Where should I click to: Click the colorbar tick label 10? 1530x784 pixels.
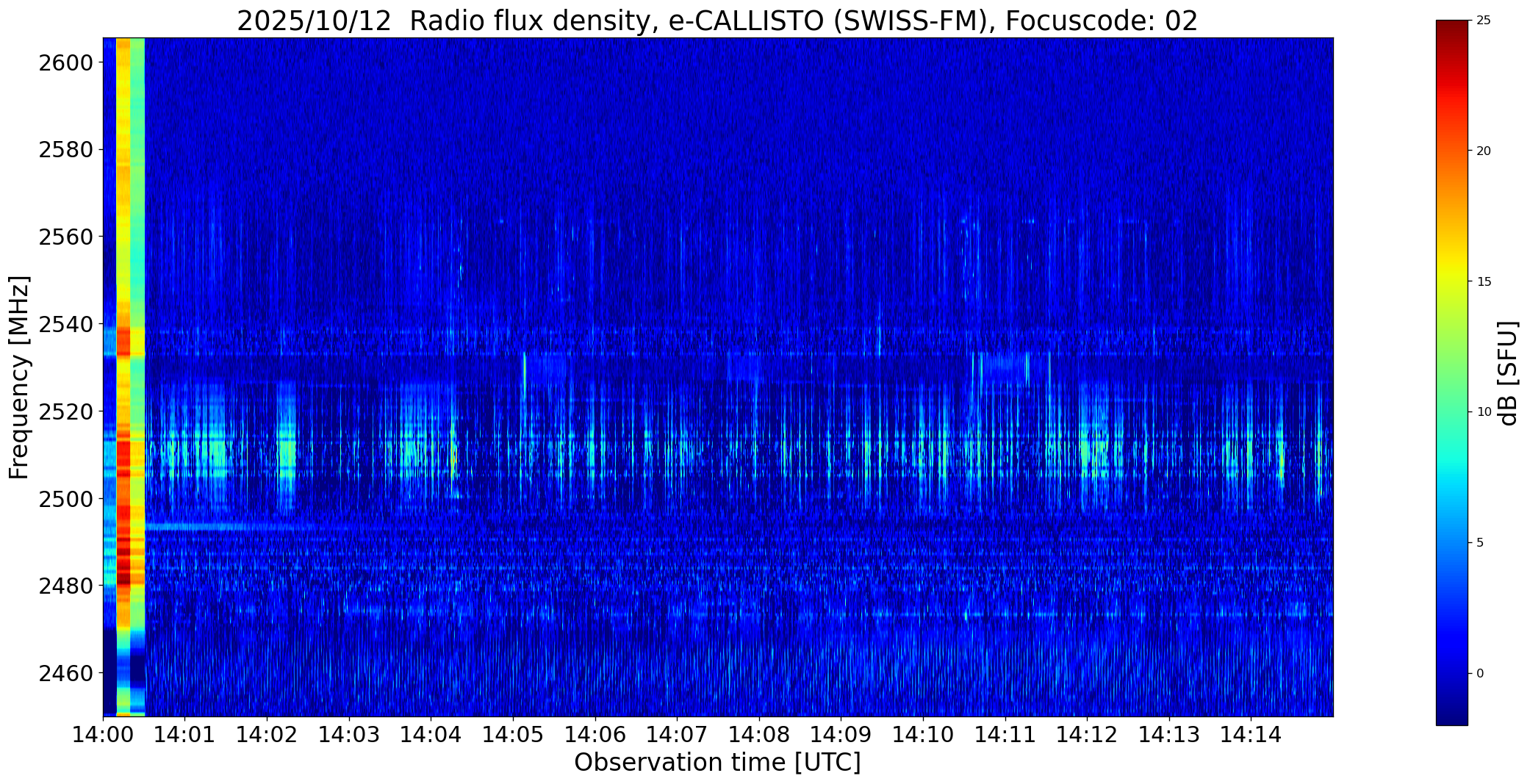1484,412
